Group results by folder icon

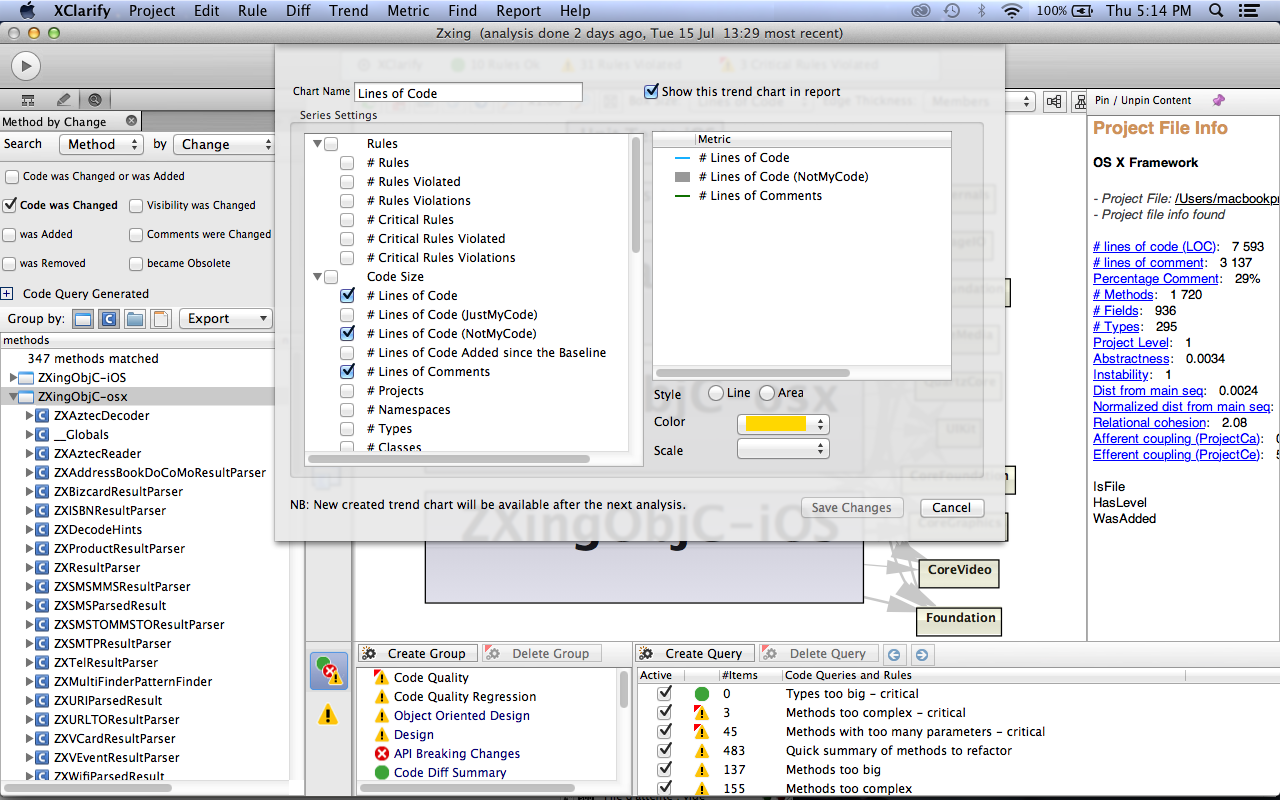click(135, 319)
